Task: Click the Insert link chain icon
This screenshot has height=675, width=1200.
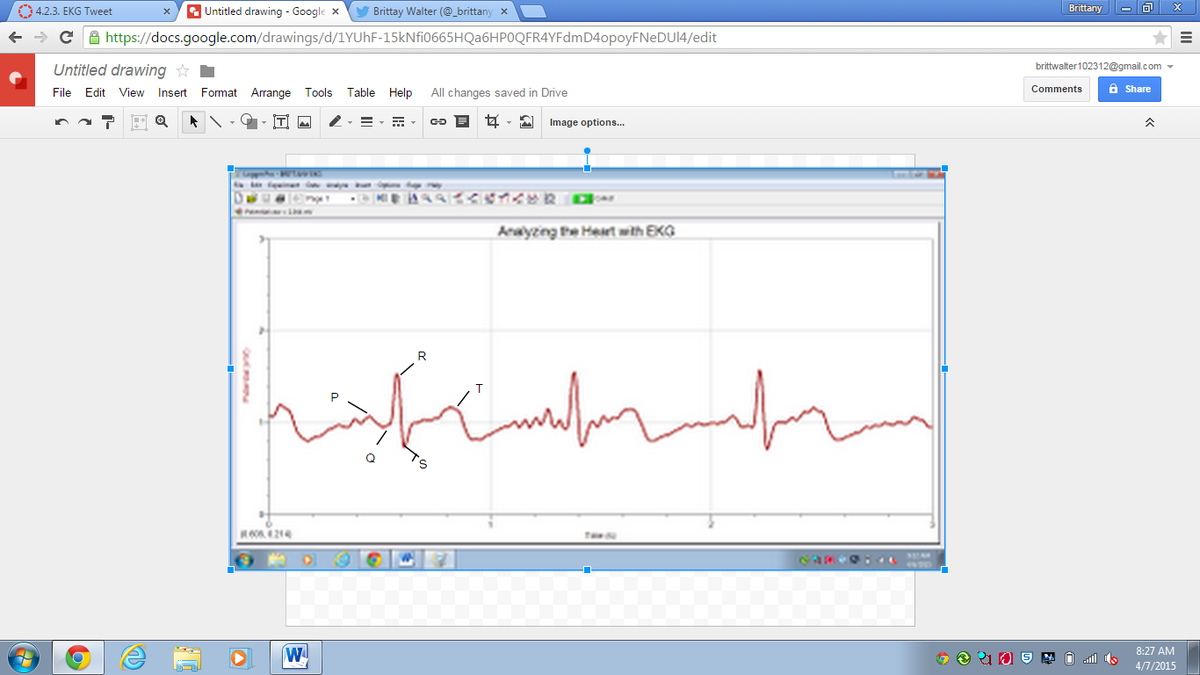Action: (438, 122)
